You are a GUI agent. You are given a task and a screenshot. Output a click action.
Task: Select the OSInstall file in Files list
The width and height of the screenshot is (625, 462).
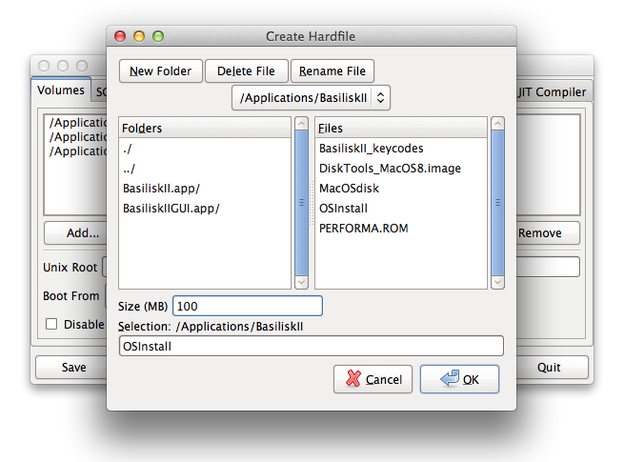click(x=401, y=208)
